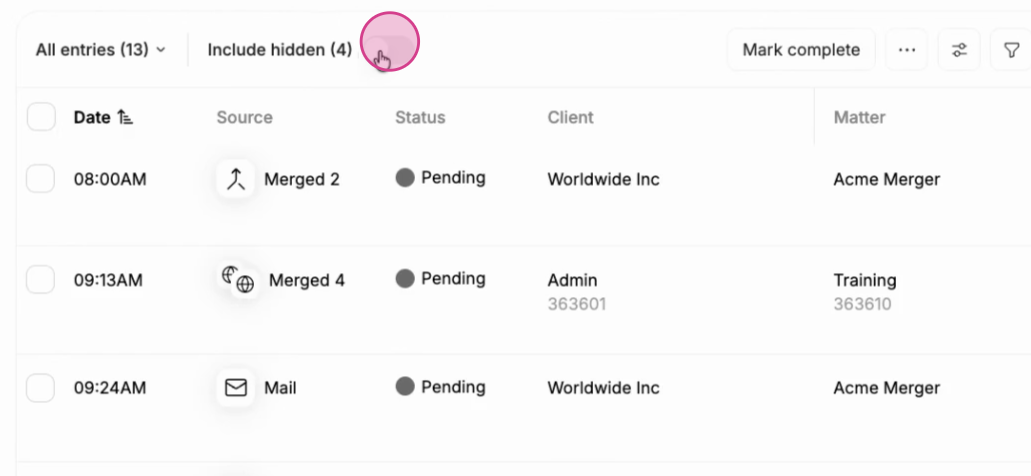Open the three-dot more options menu
The height and width of the screenshot is (476, 1031).
tap(907, 50)
